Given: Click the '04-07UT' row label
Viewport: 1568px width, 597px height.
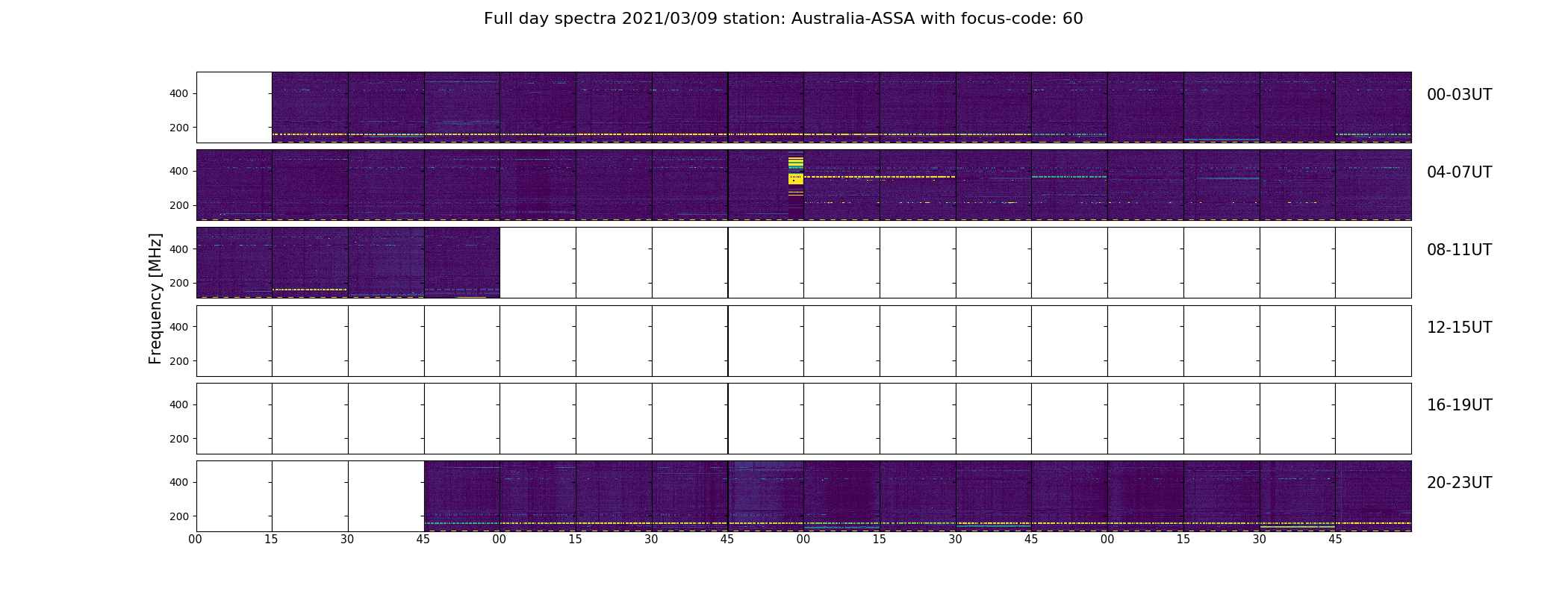Looking at the screenshot, I should pos(1459,172).
